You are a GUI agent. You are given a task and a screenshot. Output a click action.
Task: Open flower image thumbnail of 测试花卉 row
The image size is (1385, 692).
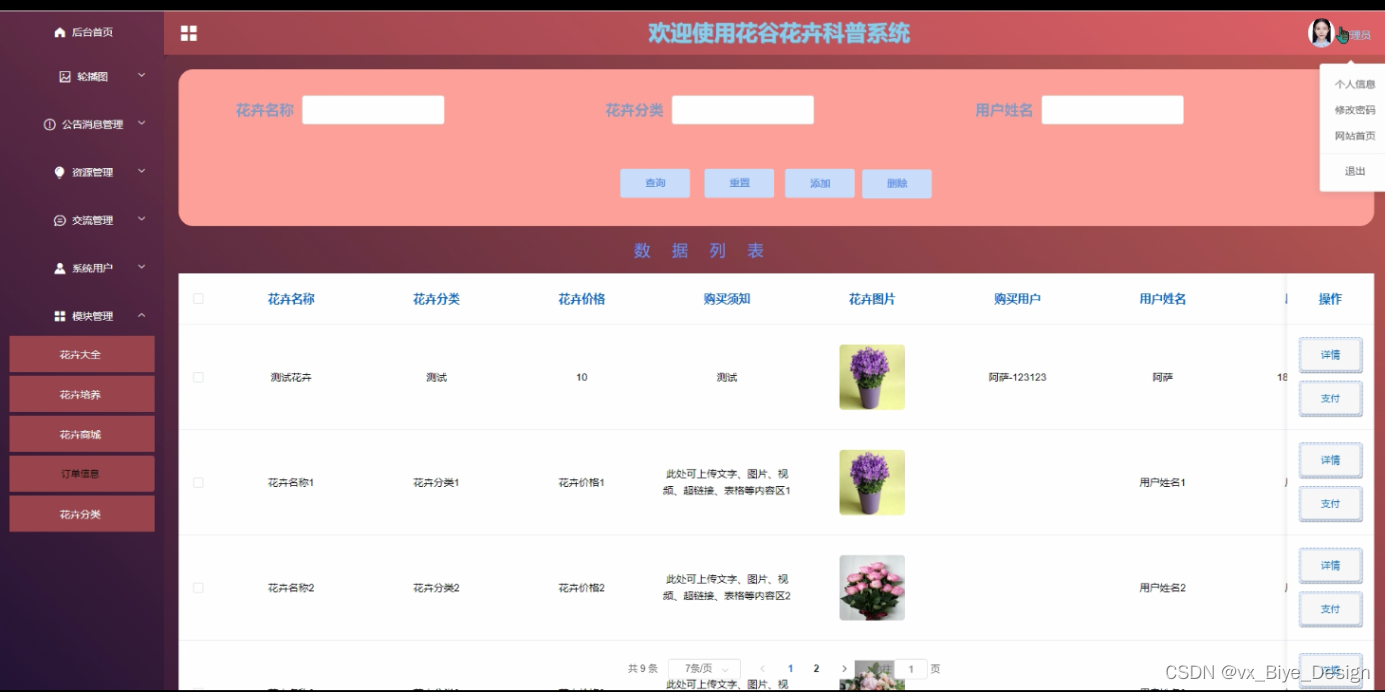point(872,377)
